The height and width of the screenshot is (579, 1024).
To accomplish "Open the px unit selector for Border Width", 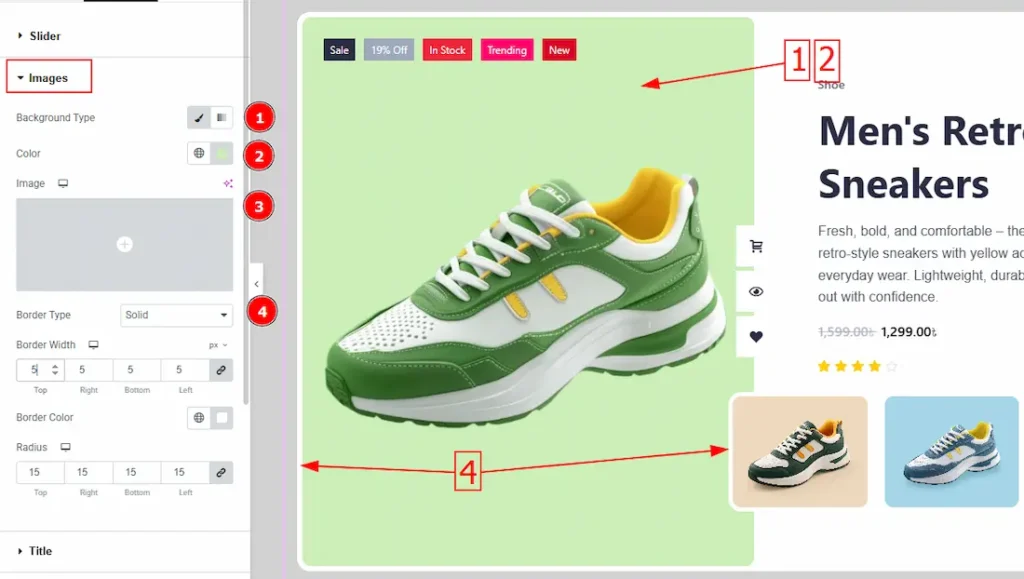I will click(x=217, y=345).
